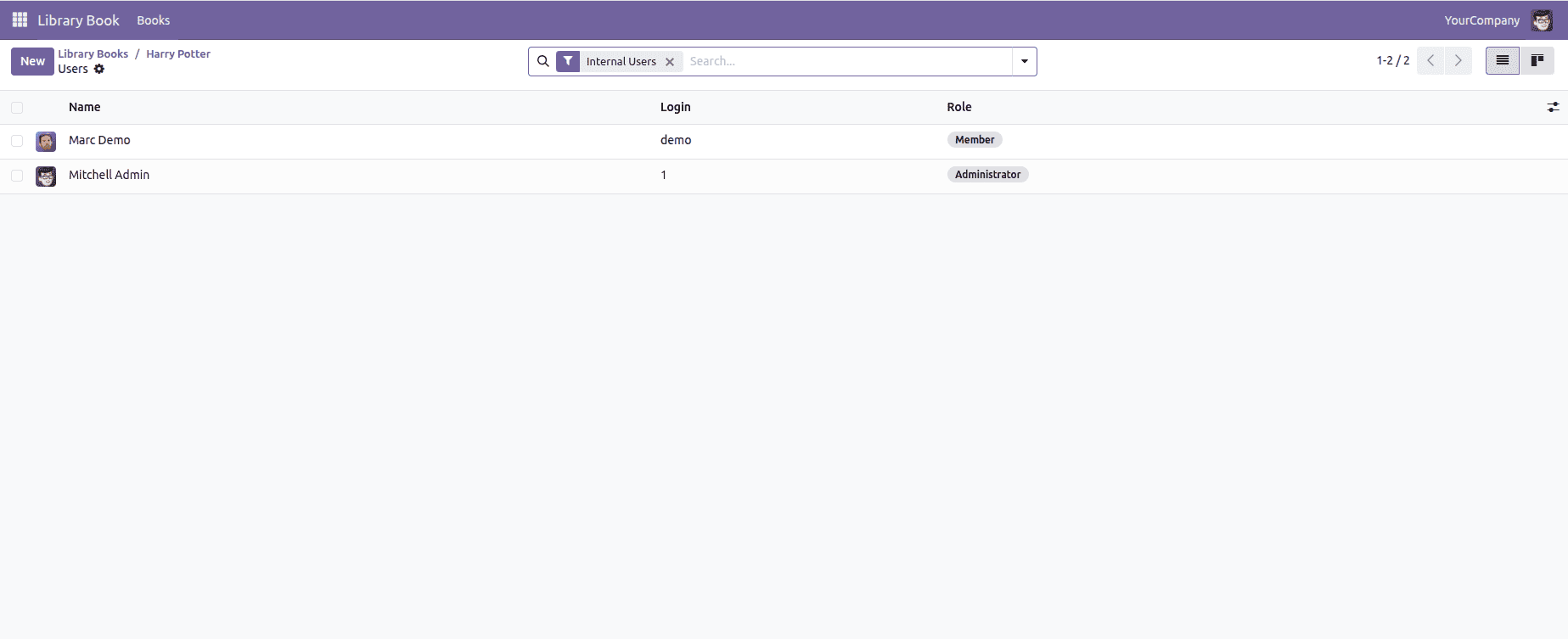Switch to list view
The height and width of the screenshot is (639, 1568).
[x=1503, y=60]
